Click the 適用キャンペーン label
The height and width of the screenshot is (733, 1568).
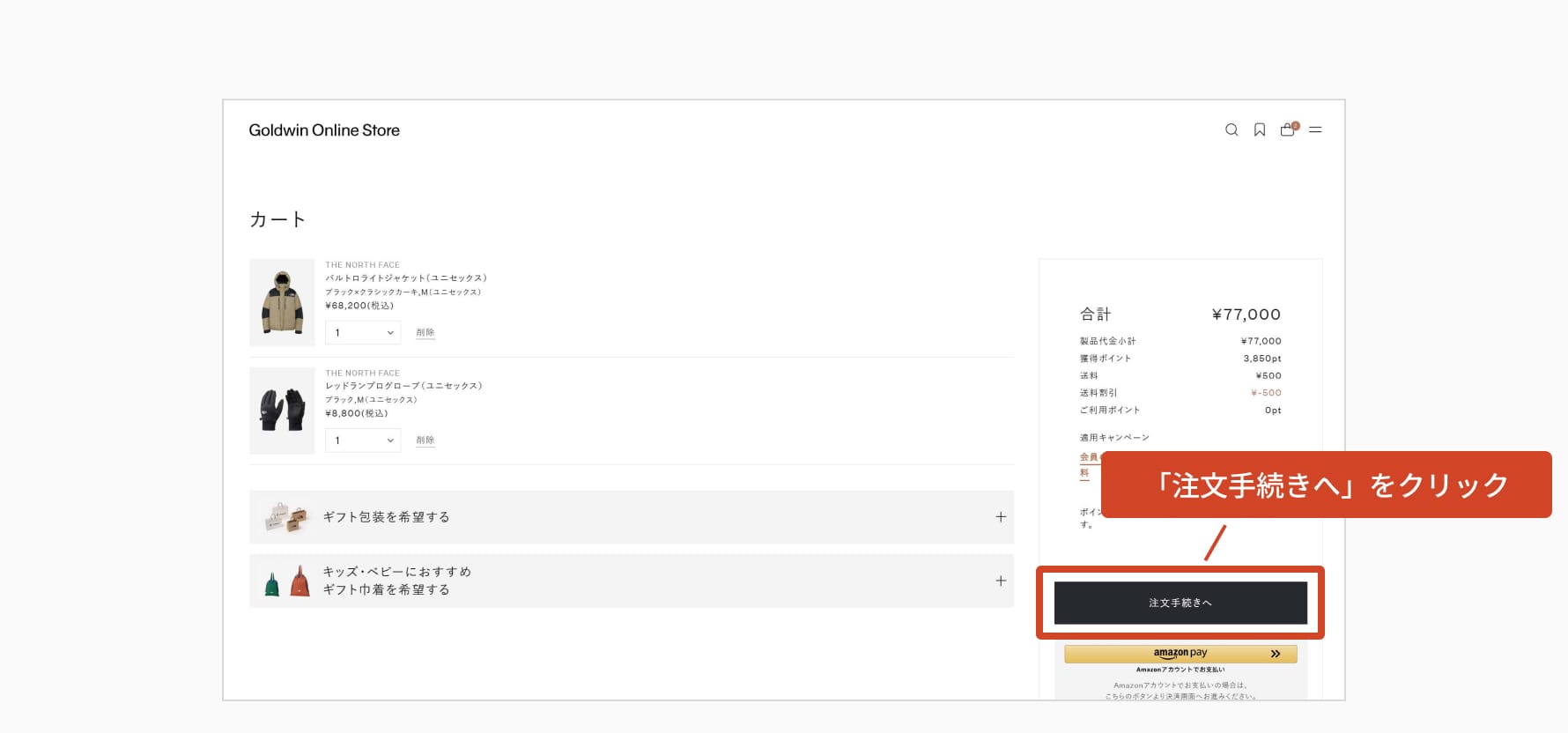click(1114, 438)
